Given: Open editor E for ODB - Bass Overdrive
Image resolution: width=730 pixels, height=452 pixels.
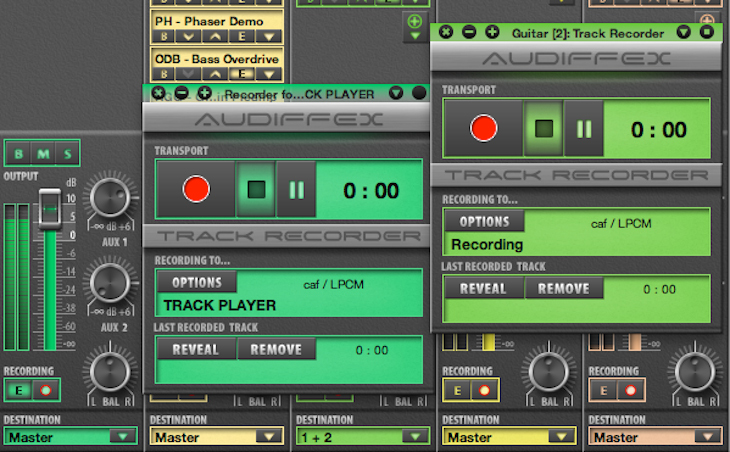Looking at the screenshot, I should tap(242, 74).
